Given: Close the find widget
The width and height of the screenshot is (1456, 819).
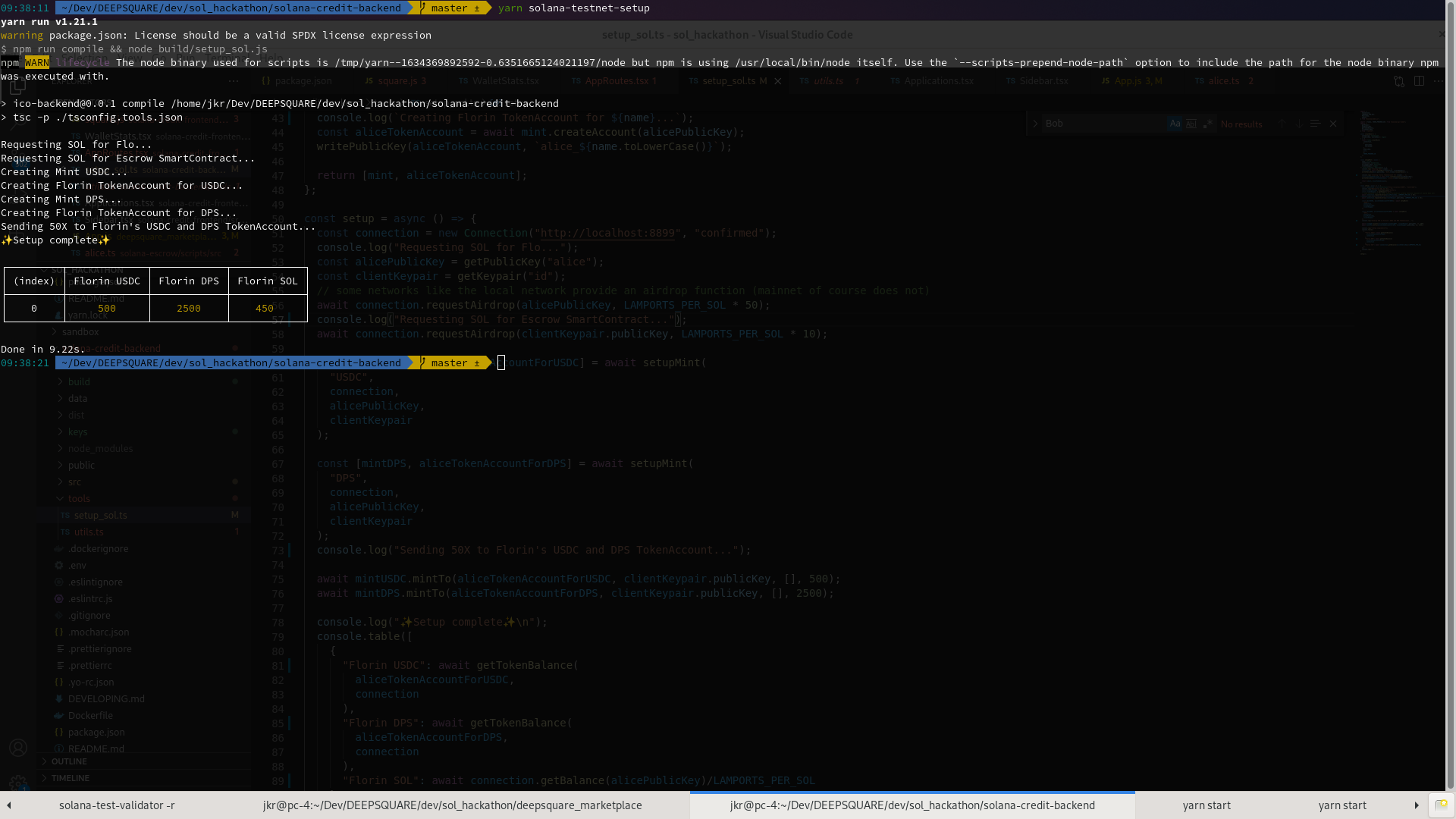Looking at the screenshot, I should coord(1333,124).
